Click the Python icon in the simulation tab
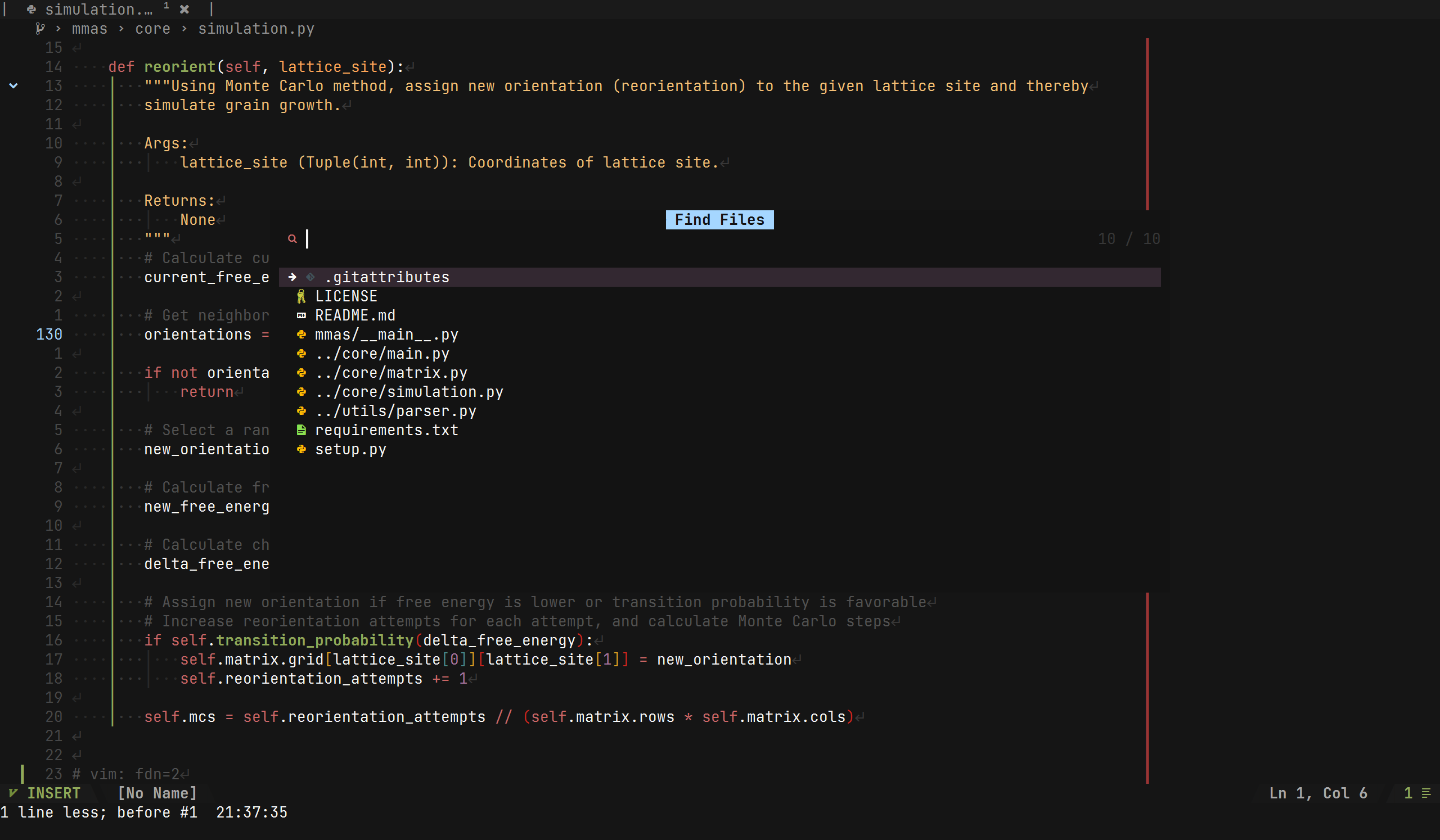This screenshot has height=840, width=1440. (x=31, y=9)
